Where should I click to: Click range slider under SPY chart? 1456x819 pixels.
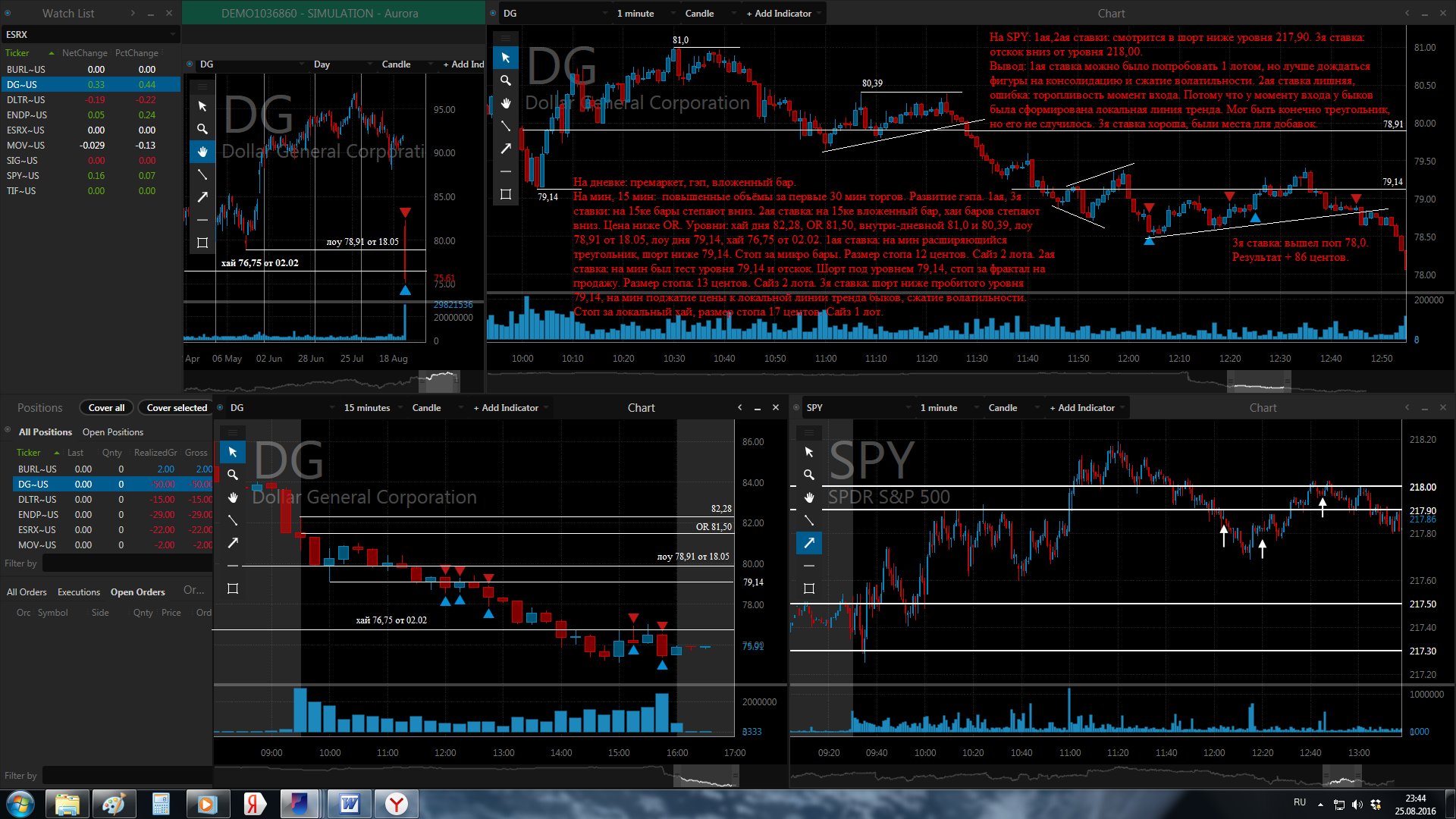[x=1342, y=777]
